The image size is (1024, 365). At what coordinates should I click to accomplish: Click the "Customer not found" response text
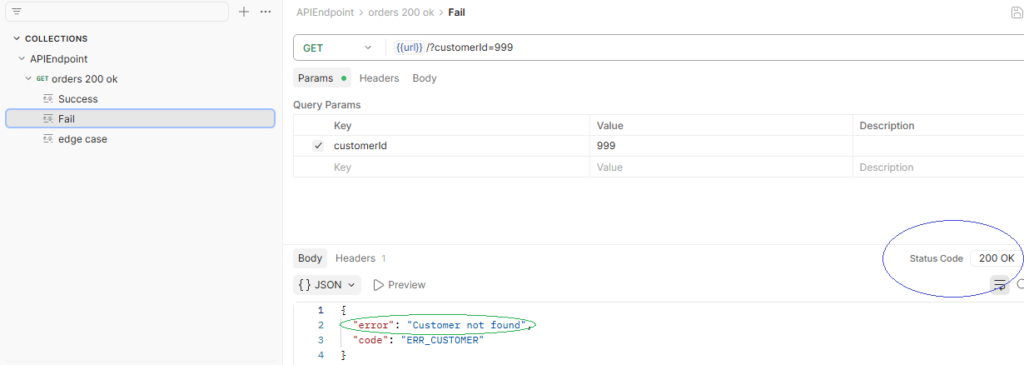click(x=467, y=325)
